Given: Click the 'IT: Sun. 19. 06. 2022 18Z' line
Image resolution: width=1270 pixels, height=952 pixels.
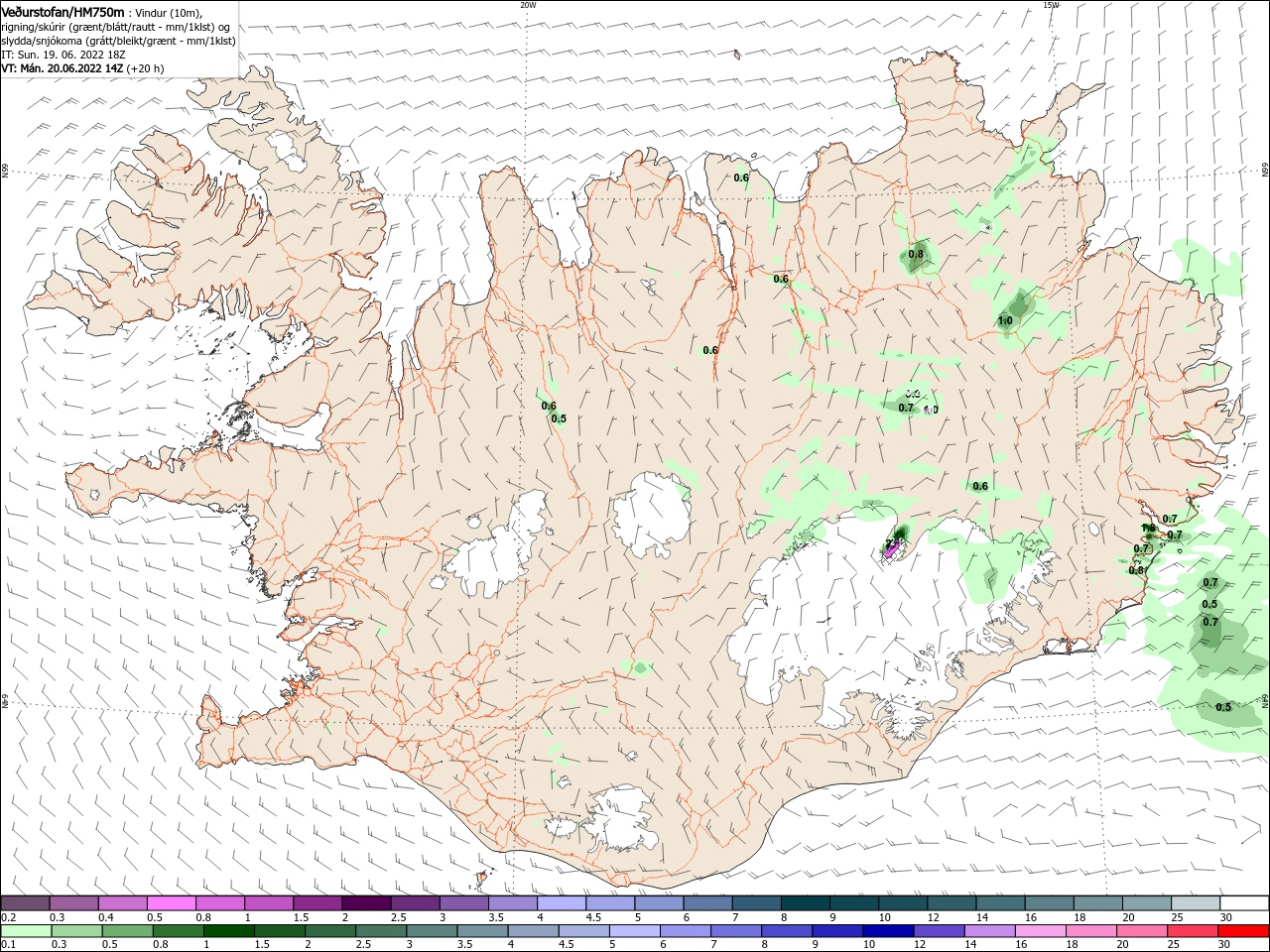Looking at the screenshot, I should pos(63,55).
